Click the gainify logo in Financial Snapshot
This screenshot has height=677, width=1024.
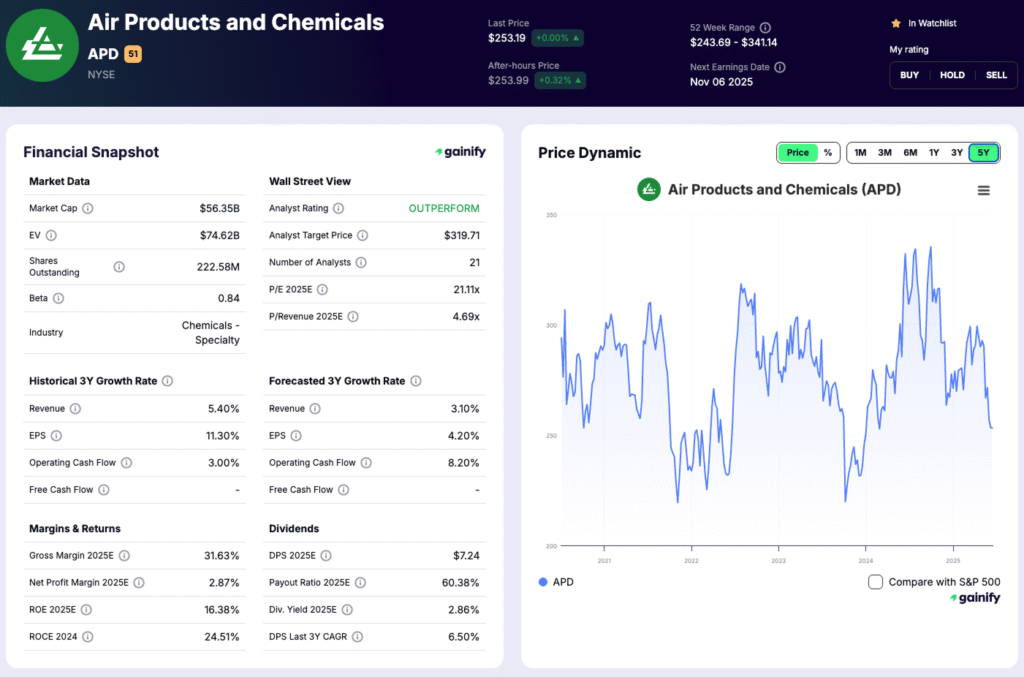tap(460, 152)
